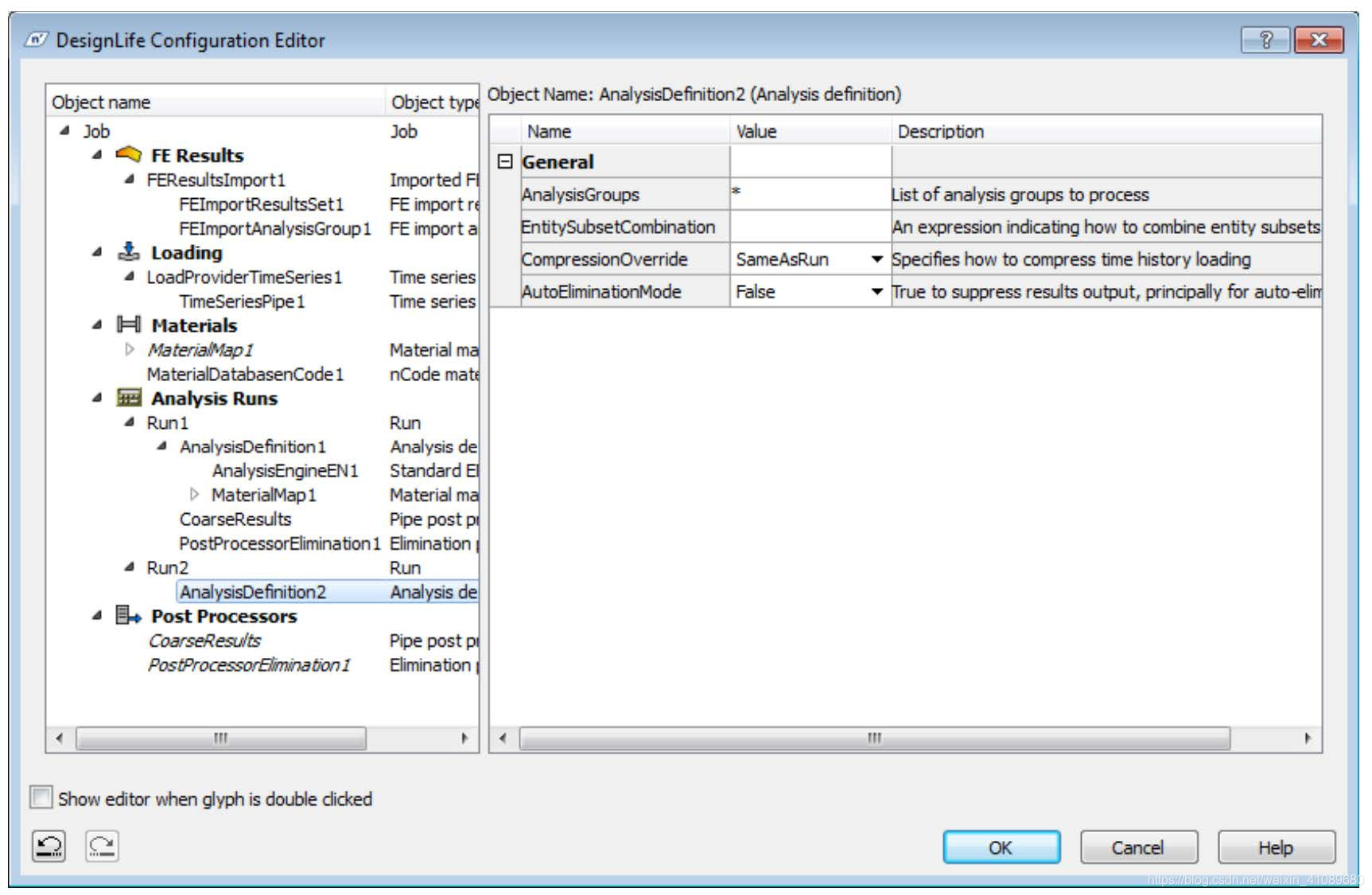1372x895 pixels.
Task: Click the EntitySubsetCombination property name
Action: tap(618, 227)
